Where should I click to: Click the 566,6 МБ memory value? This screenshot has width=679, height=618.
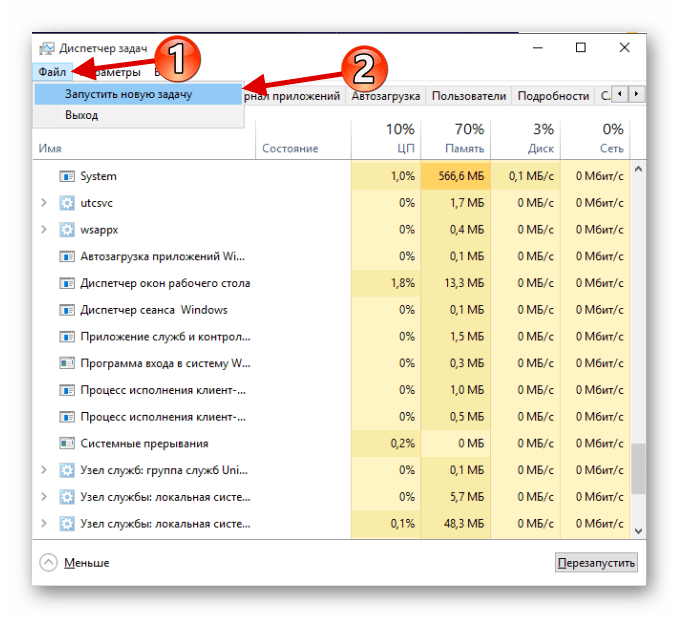[461, 176]
